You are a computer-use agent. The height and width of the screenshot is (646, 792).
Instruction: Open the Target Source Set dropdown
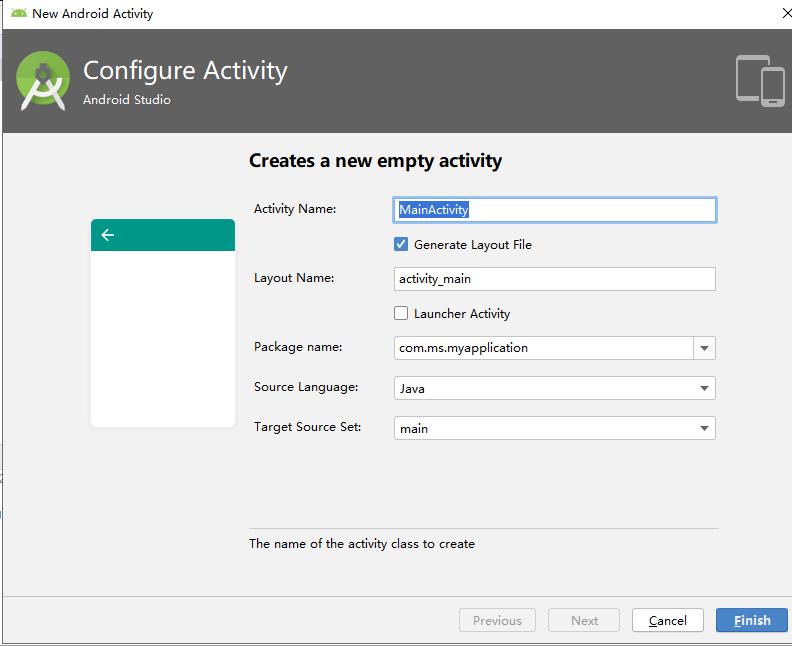click(555, 428)
